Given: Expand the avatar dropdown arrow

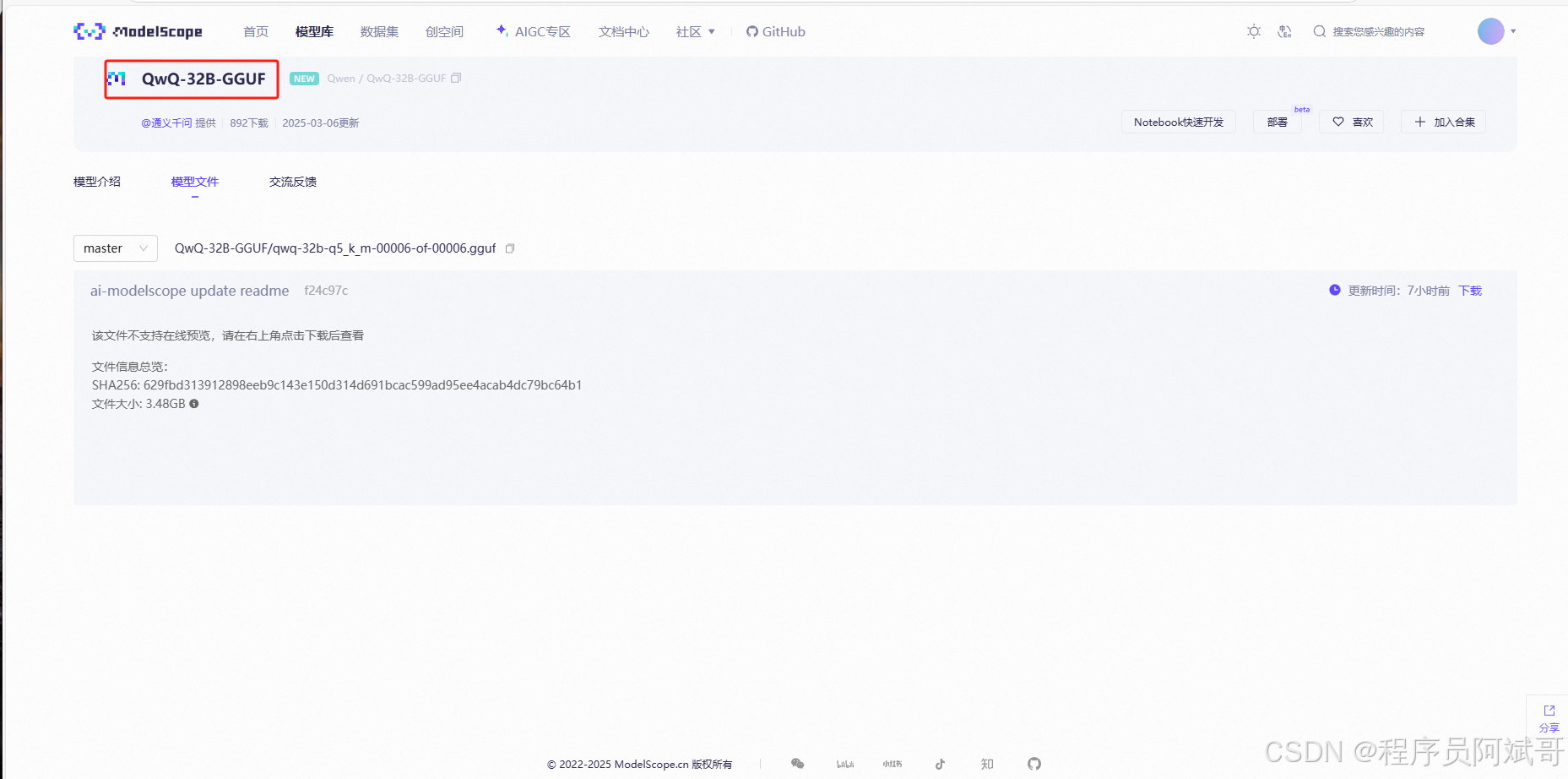Looking at the screenshot, I should click(1513, 31).
